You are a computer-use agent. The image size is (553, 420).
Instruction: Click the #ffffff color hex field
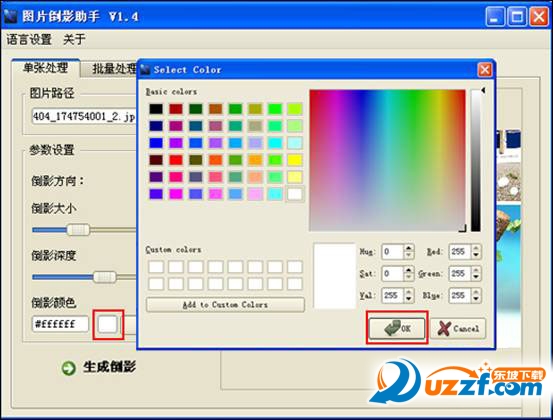tap(60, 324)
